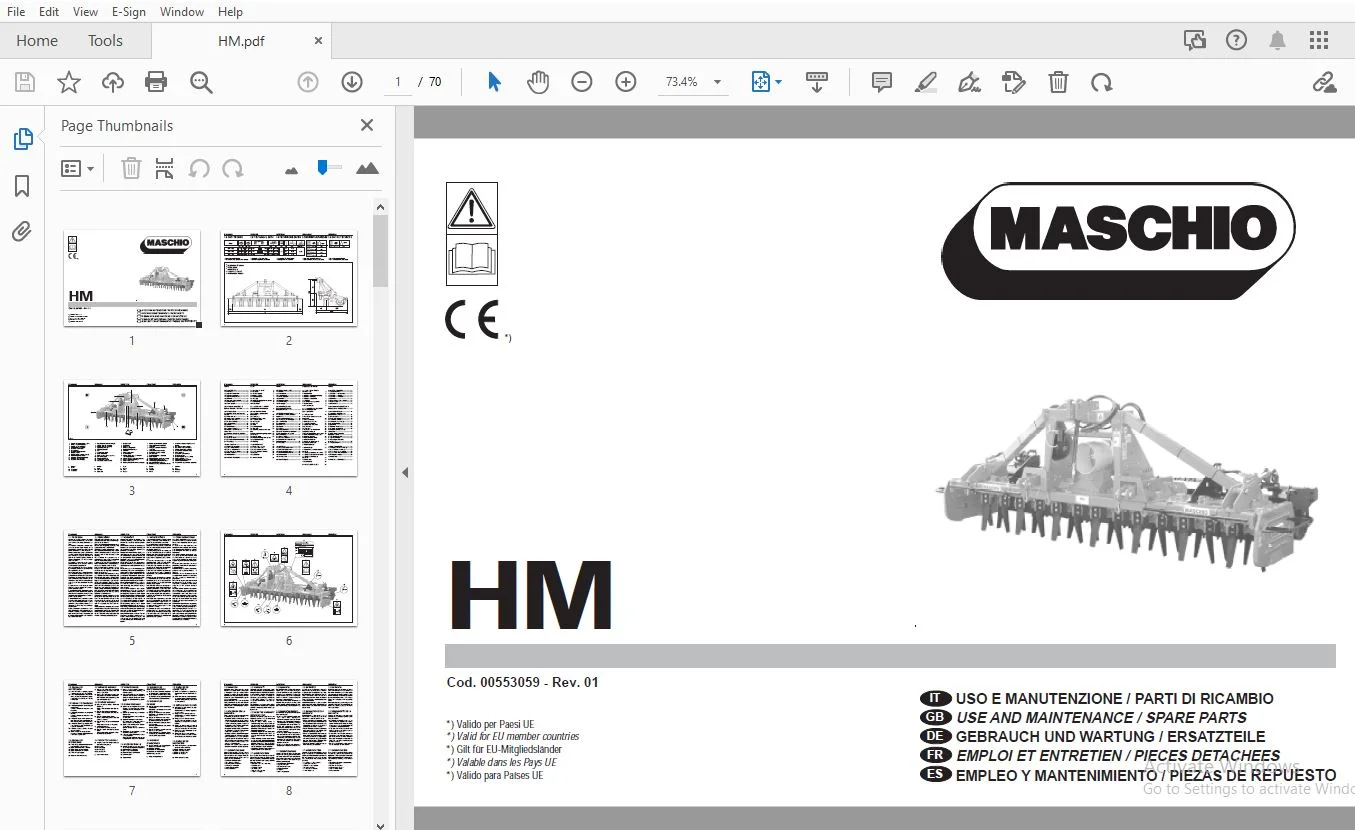Zoom out with minus button
This screenshot has width=1355, height=830.
point(582,82)
